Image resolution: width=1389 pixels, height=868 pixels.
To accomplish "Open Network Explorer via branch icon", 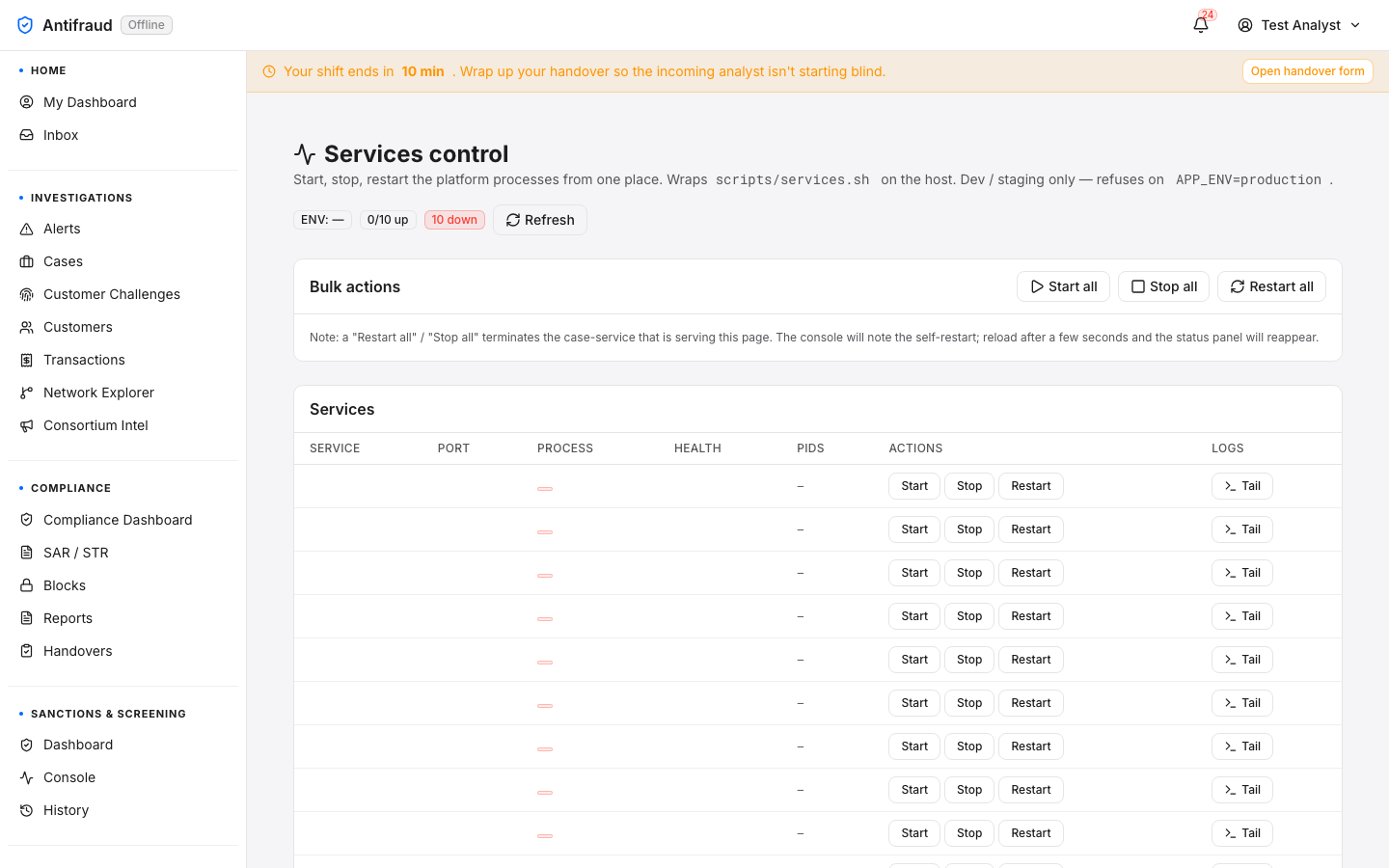I will [x=27, y=393].
